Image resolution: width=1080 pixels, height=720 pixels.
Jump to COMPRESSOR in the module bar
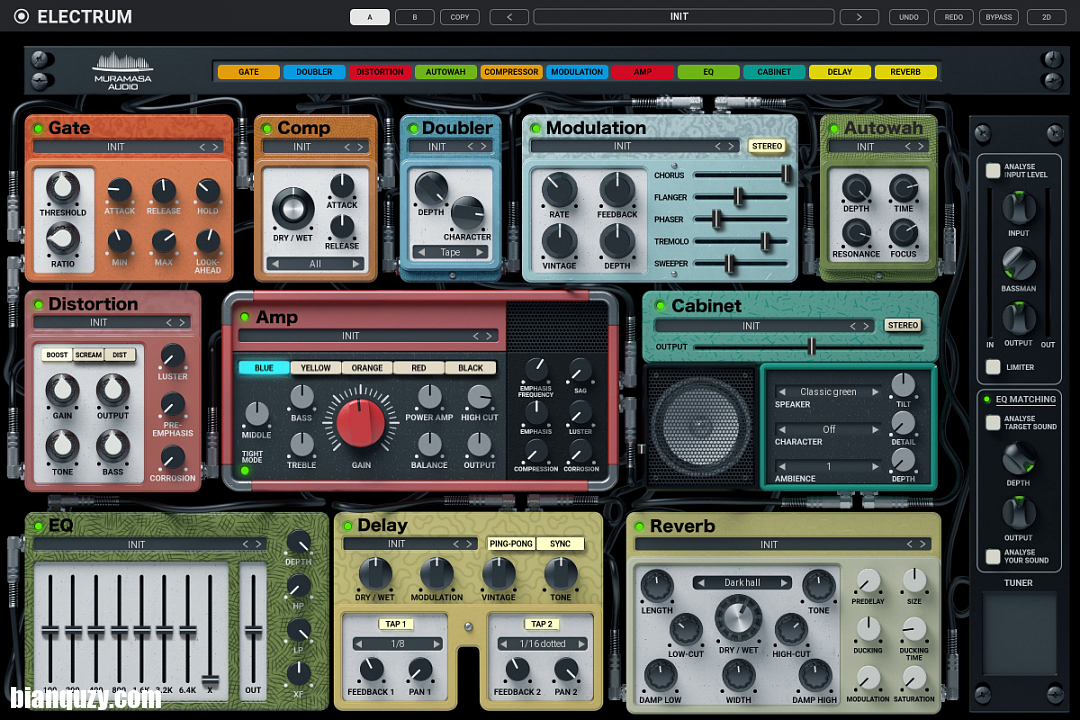pos(511,72)
